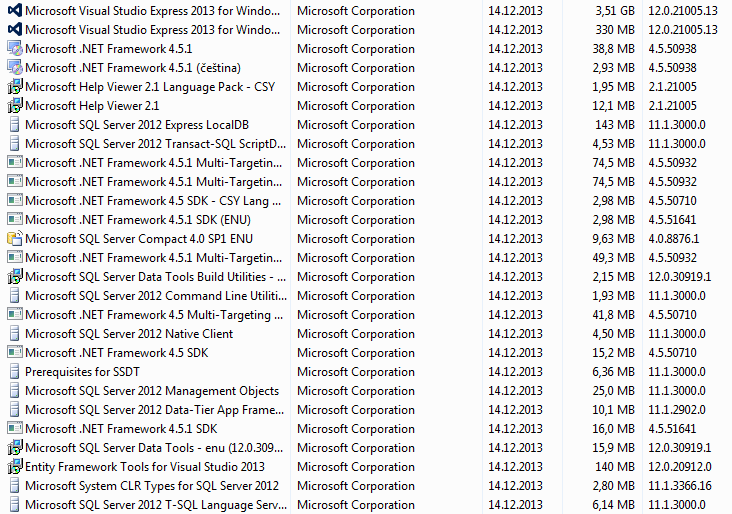Click the SQL Server 2012 Native Client icon

(14, 334)
